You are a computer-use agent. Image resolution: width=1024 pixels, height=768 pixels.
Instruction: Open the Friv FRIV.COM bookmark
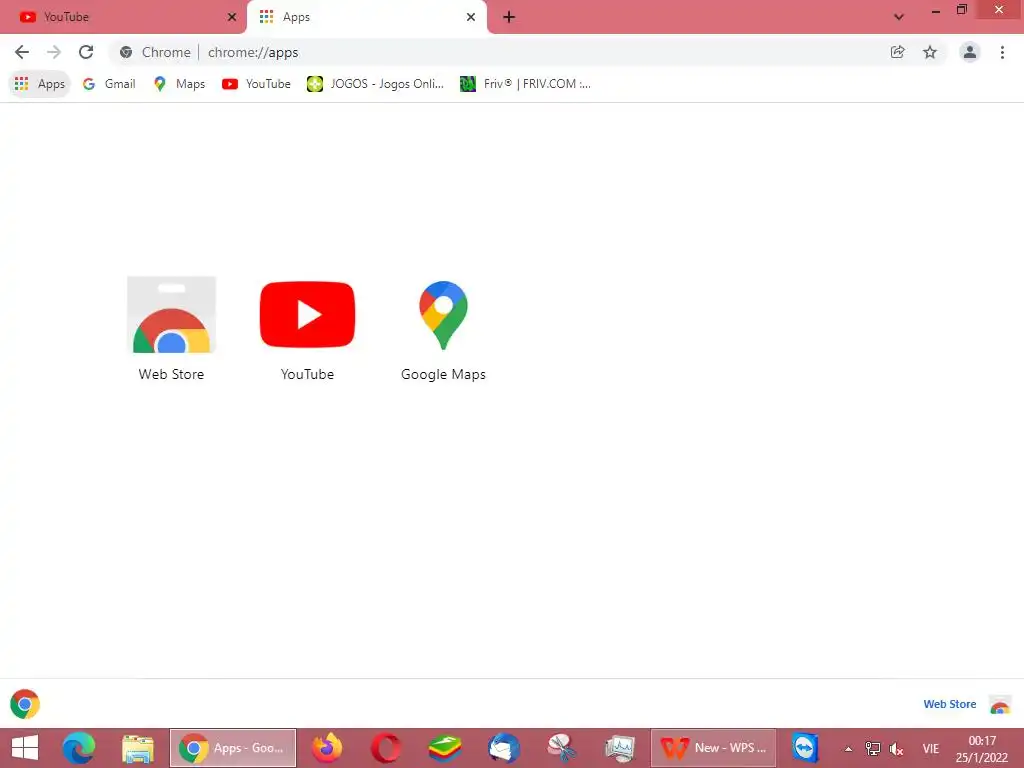(x=526, y=84)
